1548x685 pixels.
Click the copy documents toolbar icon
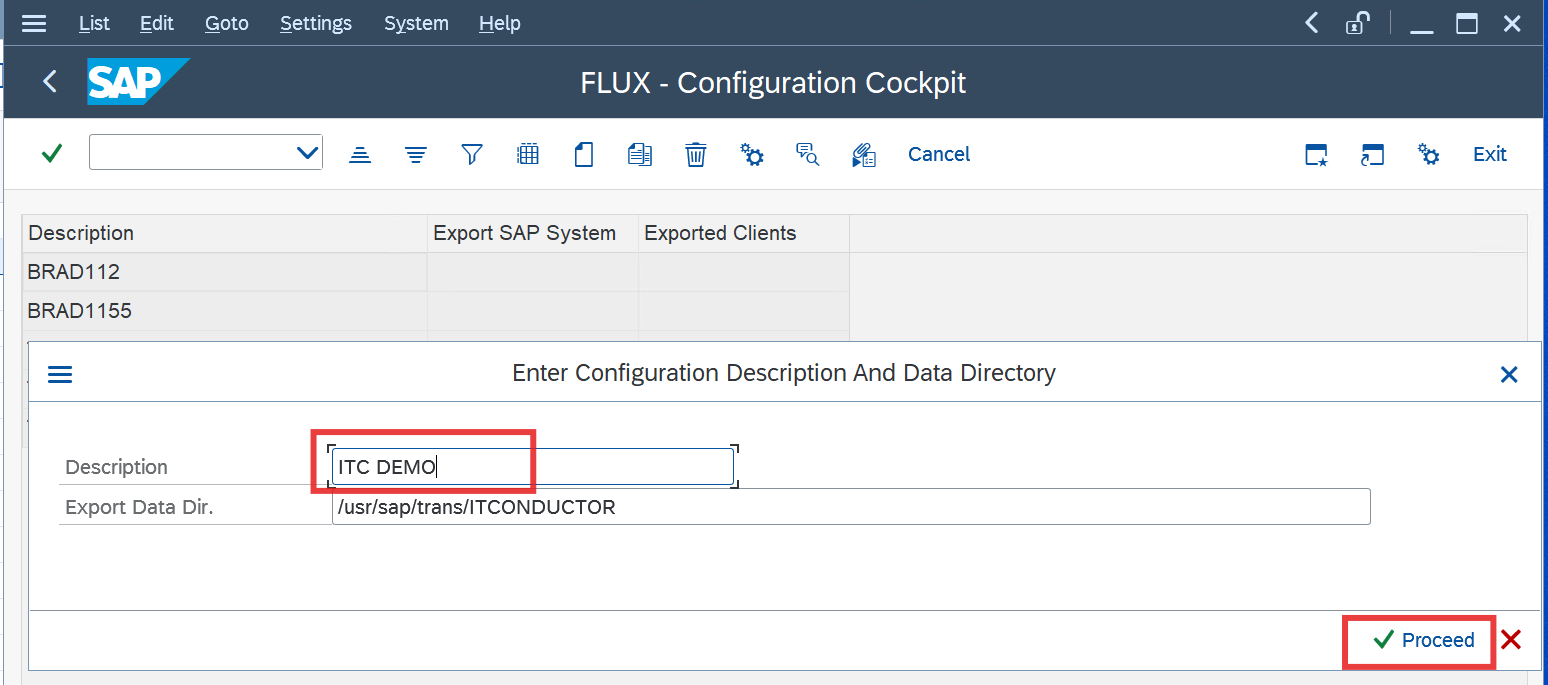coord(640,154)
